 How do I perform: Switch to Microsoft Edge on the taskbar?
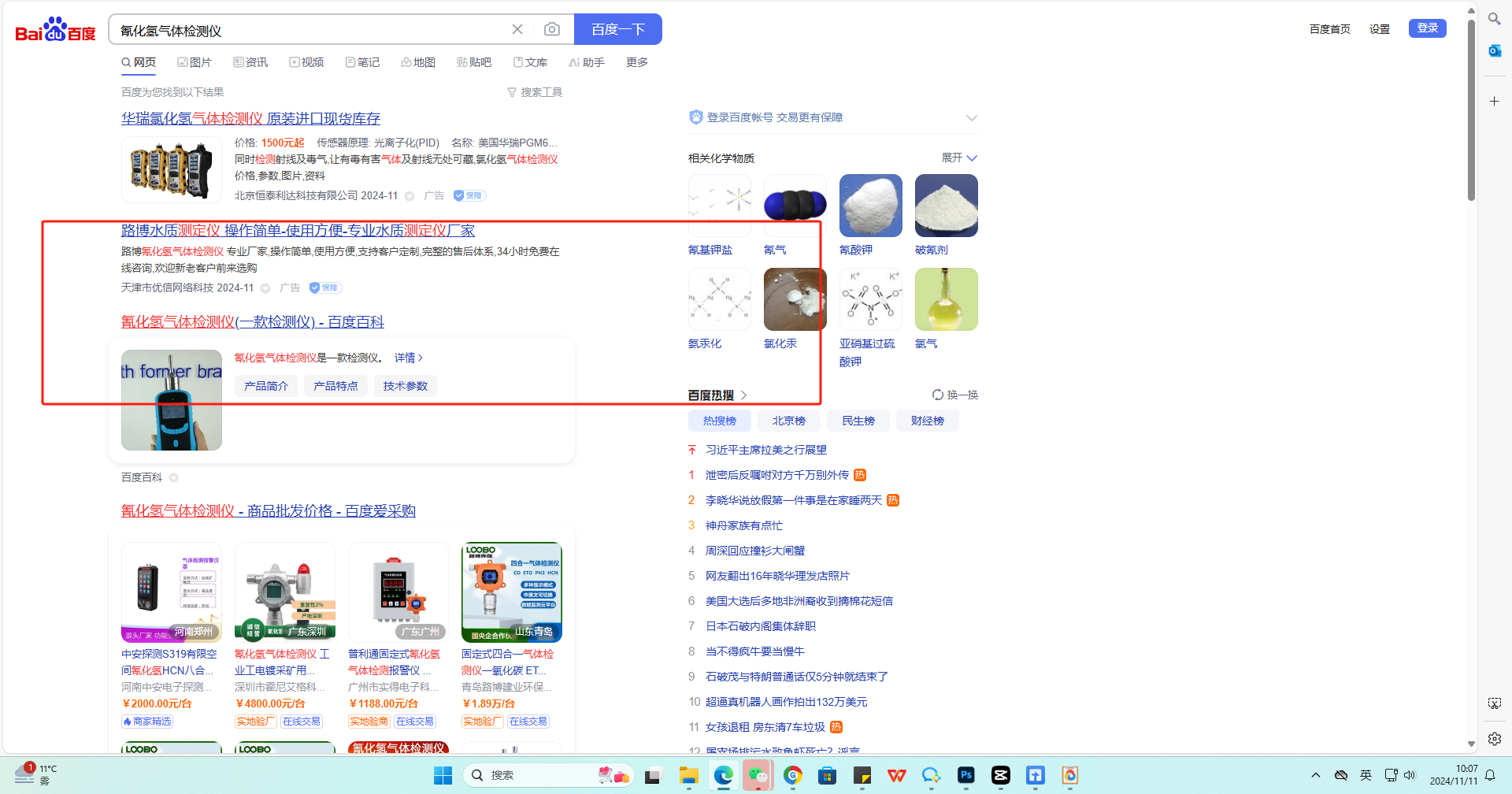click(x=724, y=775)
